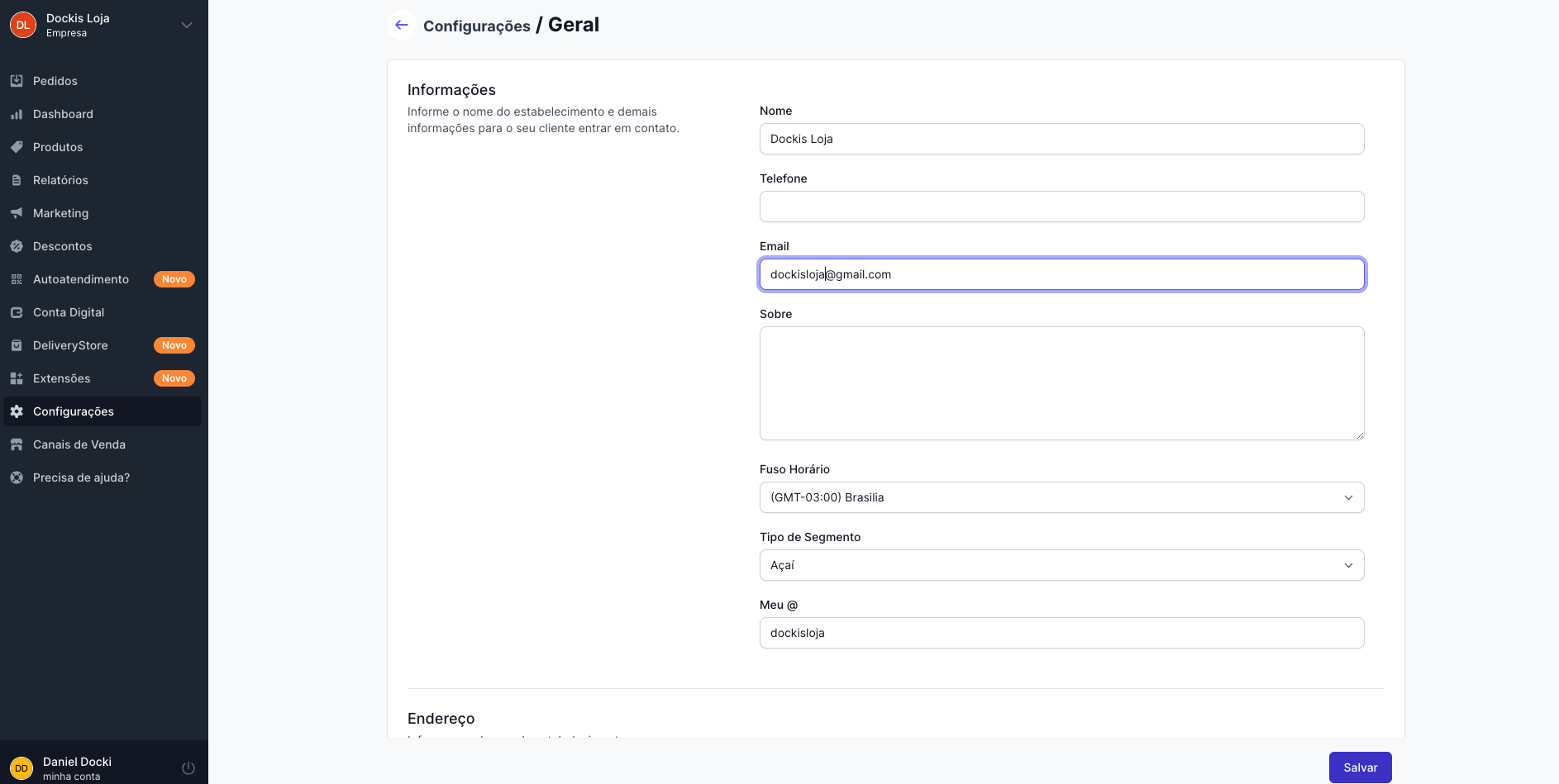
Task: Open Relatórios in the sidebar
Action: [60, 180]
